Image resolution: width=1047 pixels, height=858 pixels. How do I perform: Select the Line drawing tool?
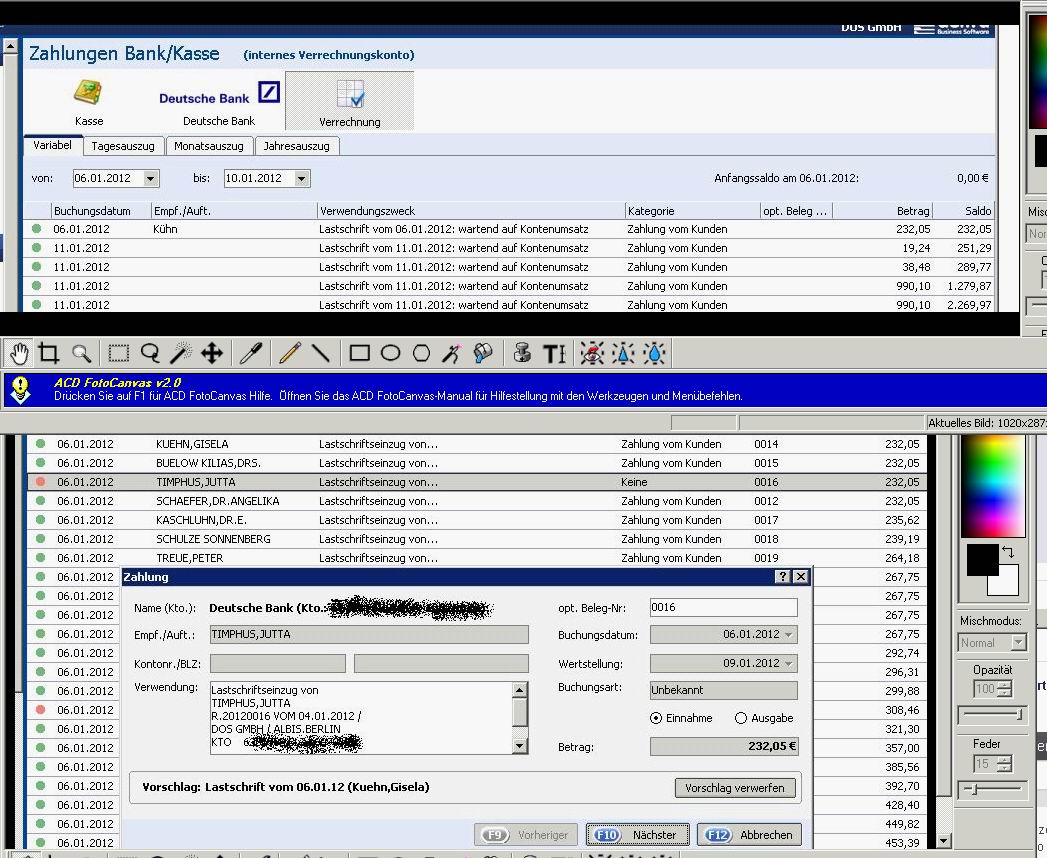(x=321, y=353)
